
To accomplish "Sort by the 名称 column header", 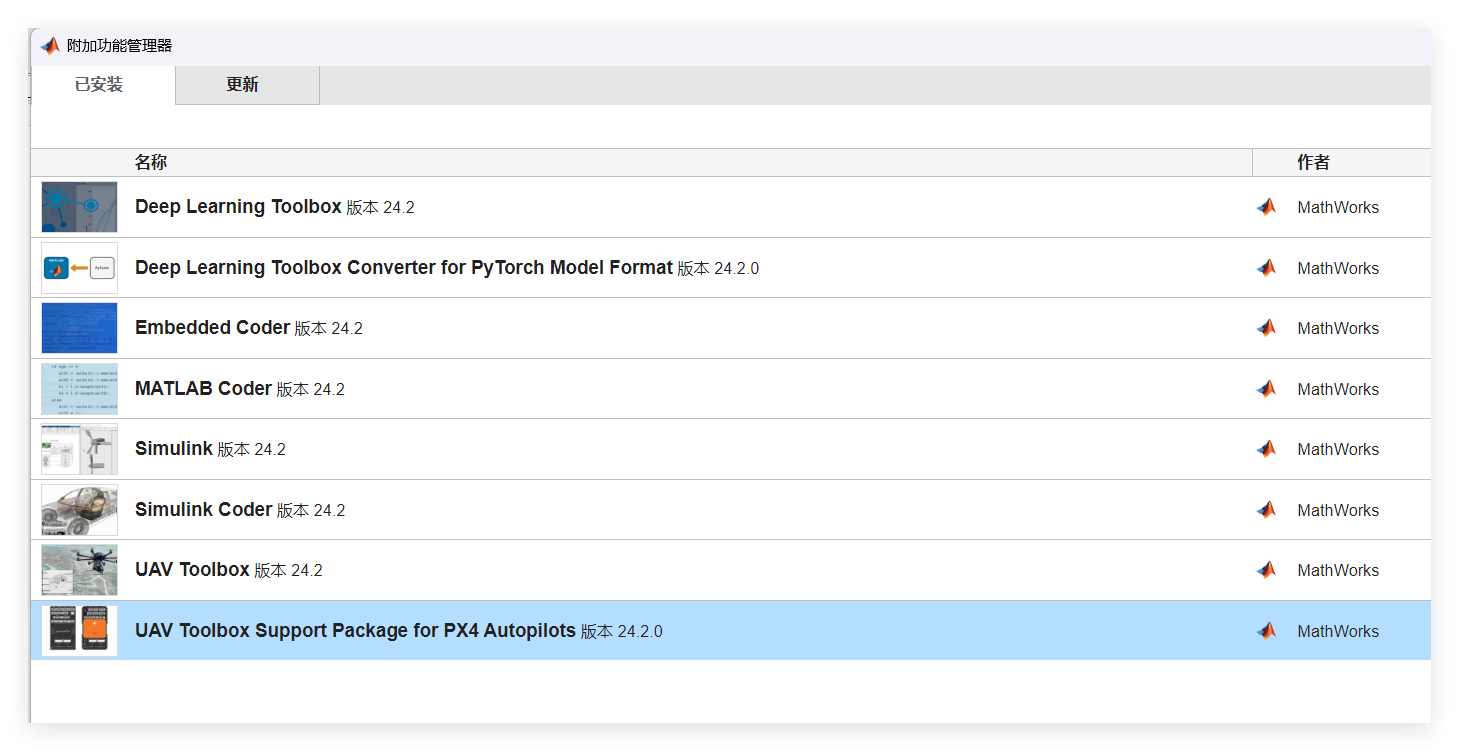I will tap(151, 163).
